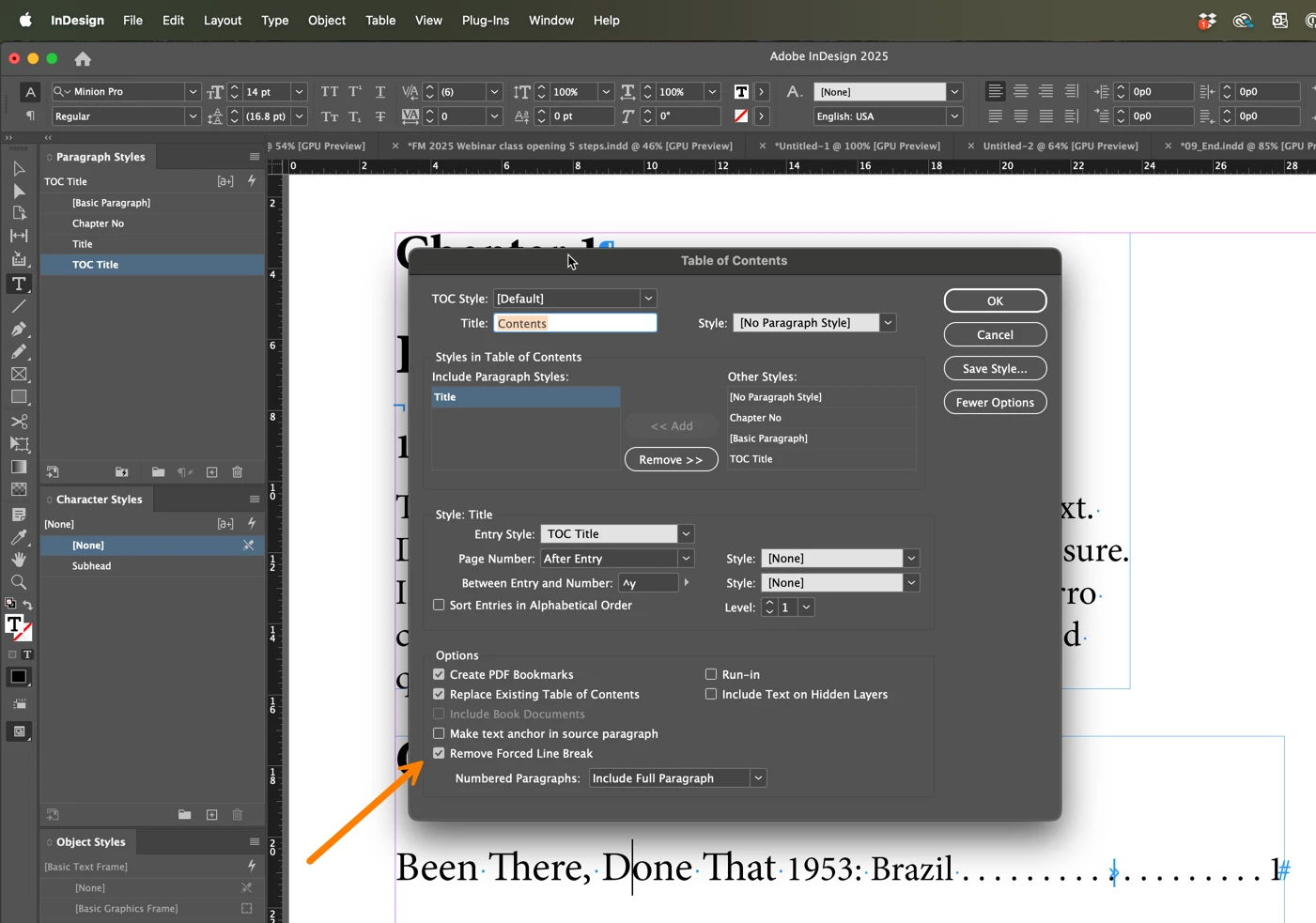Viewport: 1316px width, 923px height.
Task: Click the align left paragraph icon
Action: 996,91
